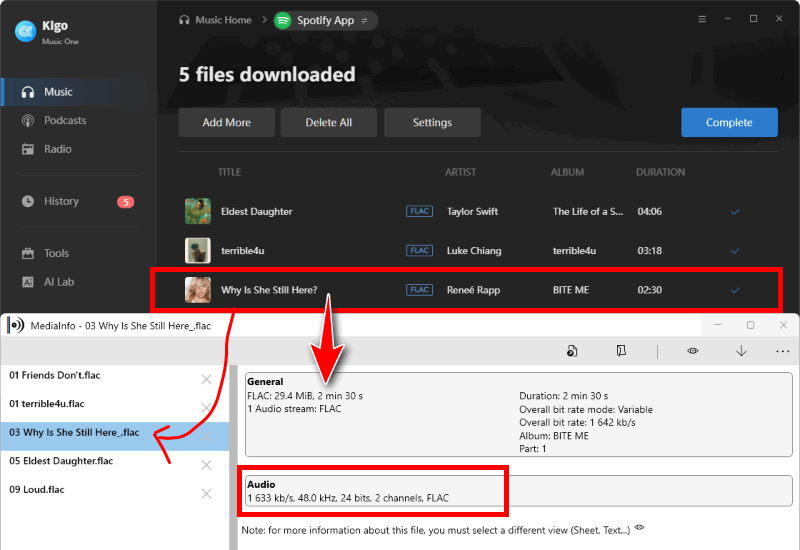800x550 pixels.
Task: Open Kigo hamburger menu
Action: coord(702,19)
